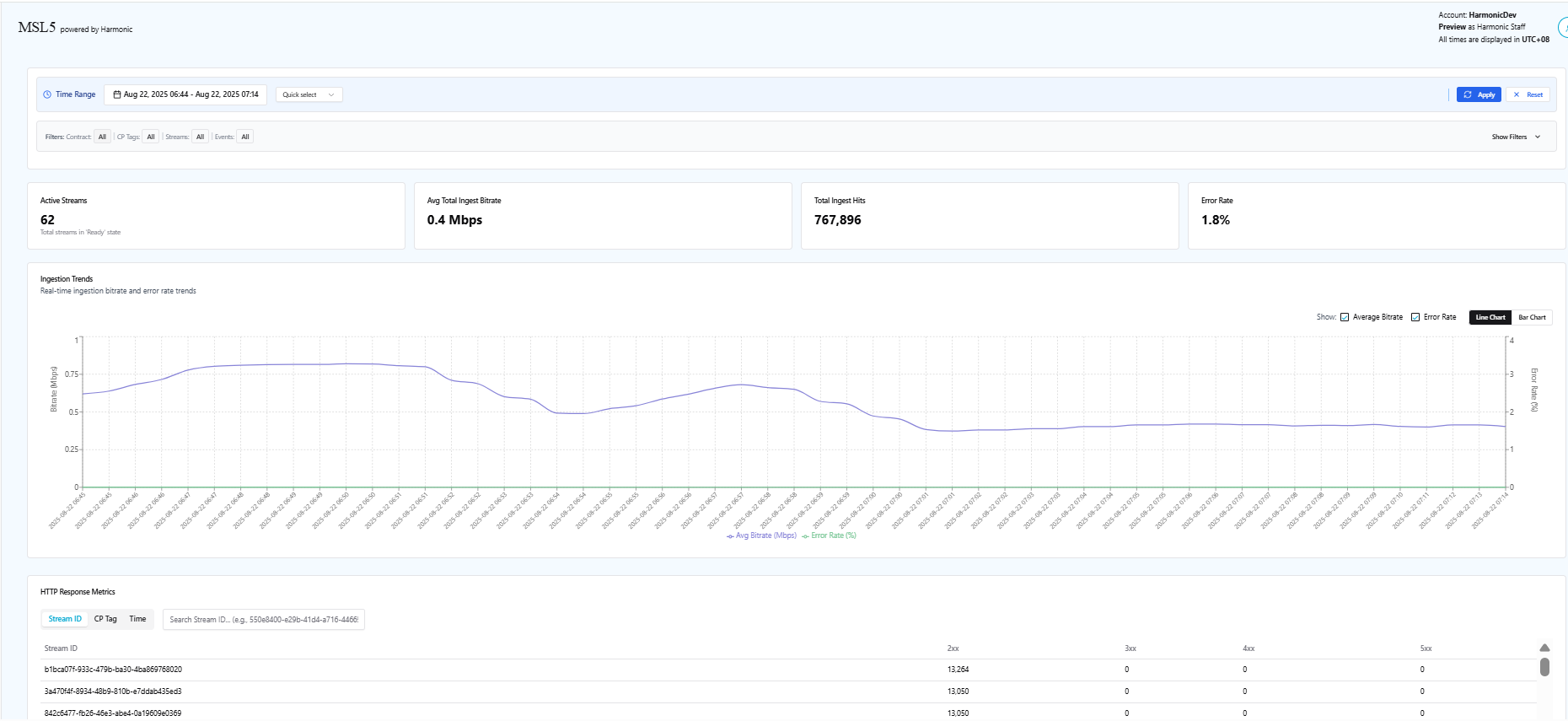Open the user profile avatar icon
The height and width of the screenshot is (721, 1568).
click(1563, 28)
